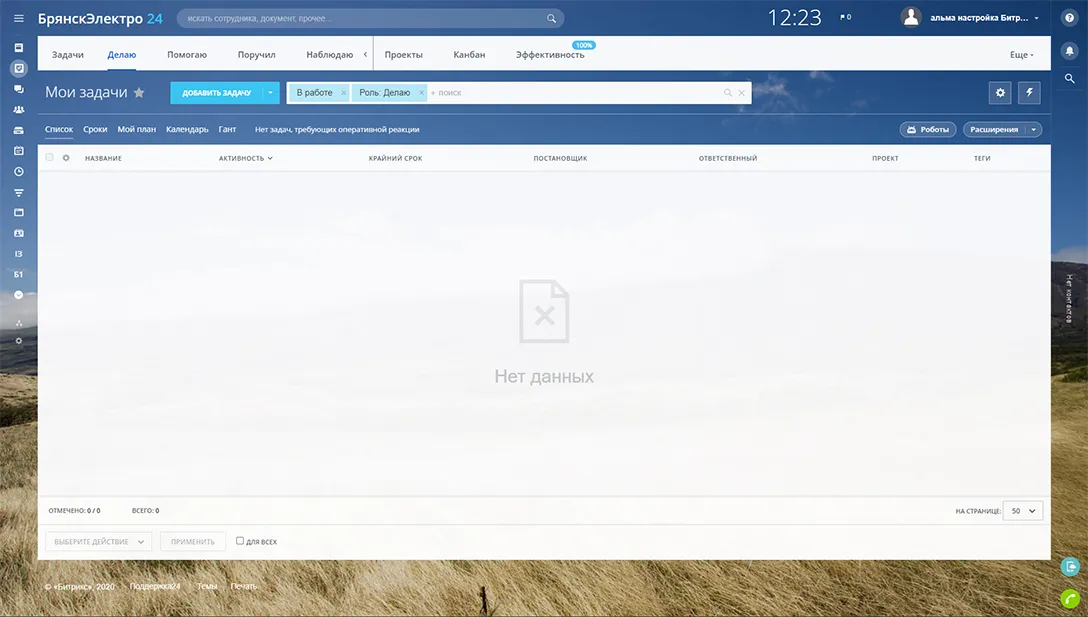The width and height of the screenshot is (1088, 617).
Task: Click the Добавить задачу button
Action: coord(216,92)
